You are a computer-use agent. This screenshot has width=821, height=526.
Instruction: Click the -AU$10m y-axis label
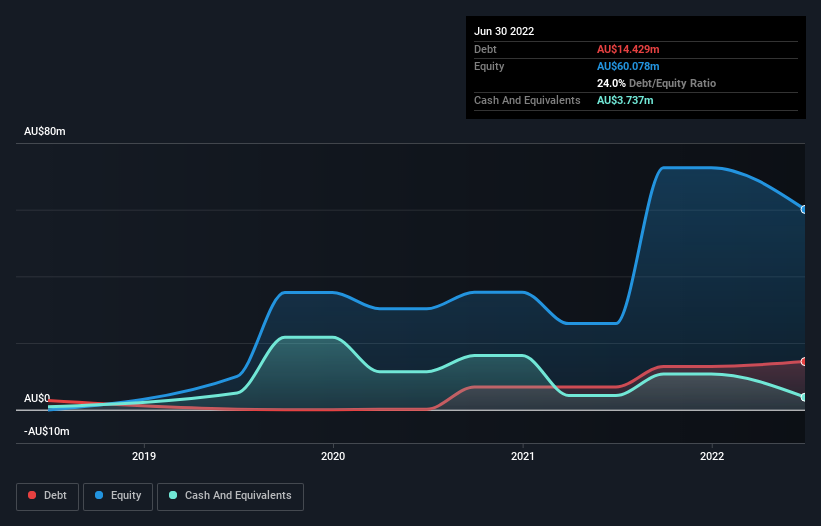click(47, 431)
